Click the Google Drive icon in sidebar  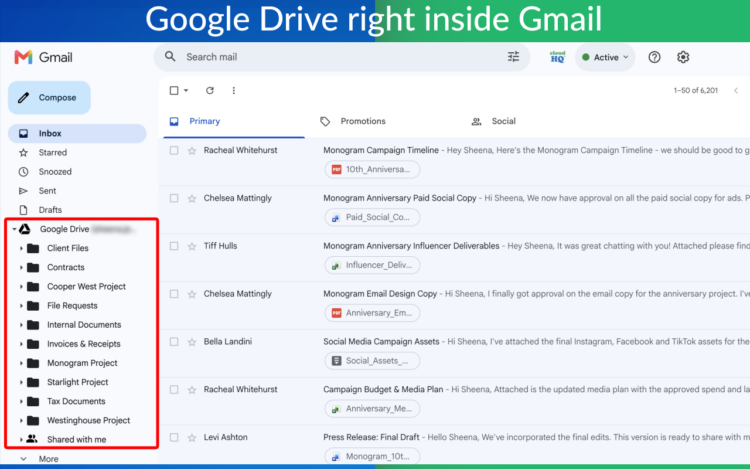click(25, 229)
